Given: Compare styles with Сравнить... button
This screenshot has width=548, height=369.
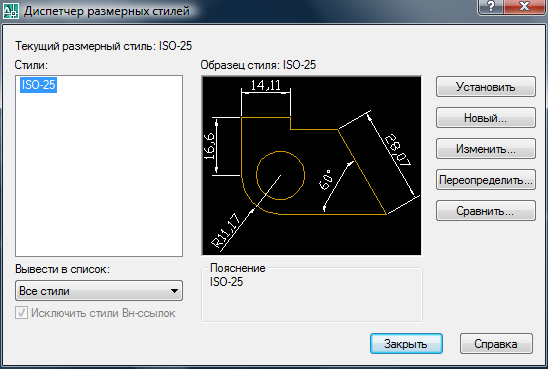Looking at the screenshot, I should tap(485, 211).
